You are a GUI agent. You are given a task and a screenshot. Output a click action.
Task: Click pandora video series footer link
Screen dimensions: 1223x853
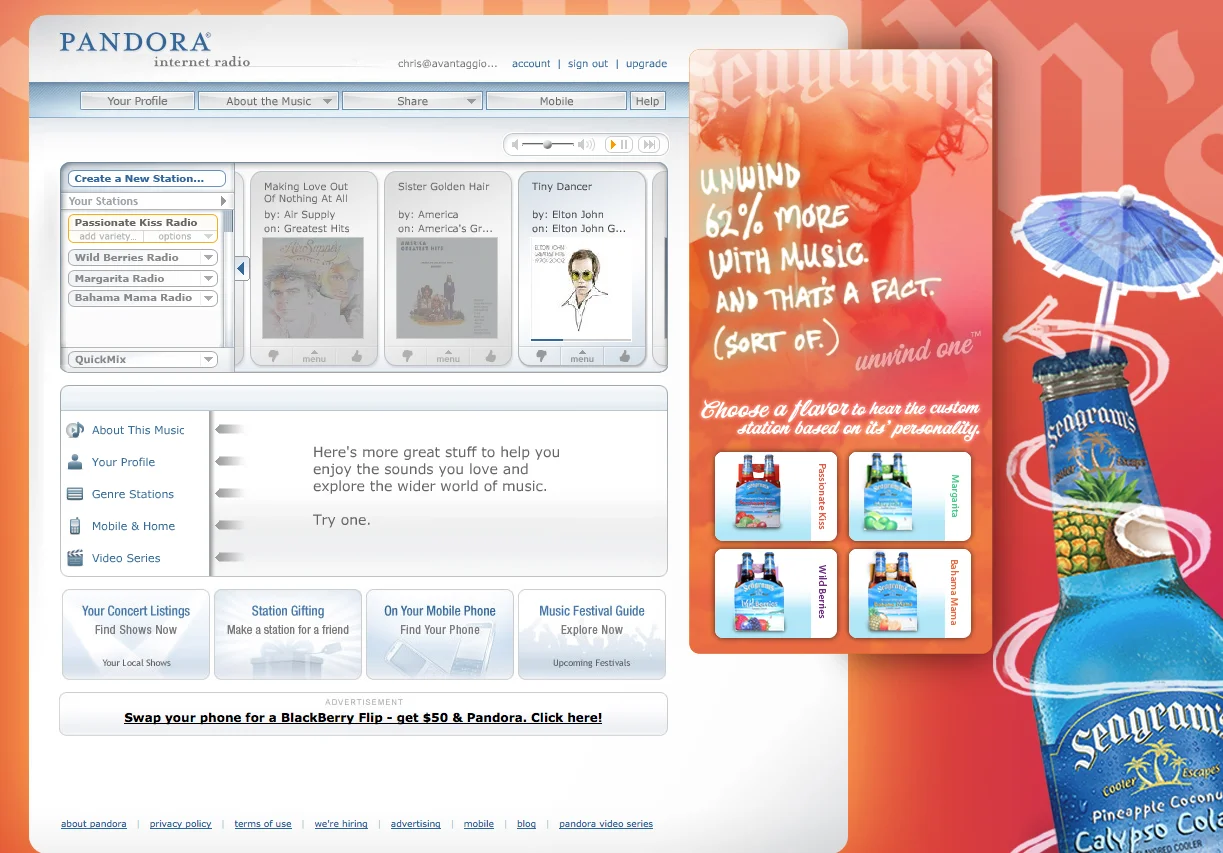(x=606, y=824)
